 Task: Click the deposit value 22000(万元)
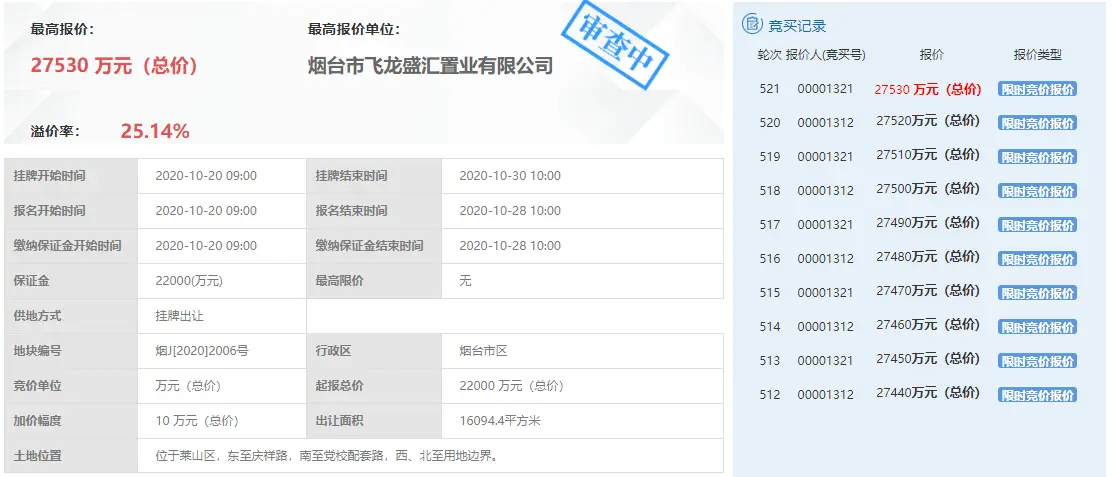[189, 281]
